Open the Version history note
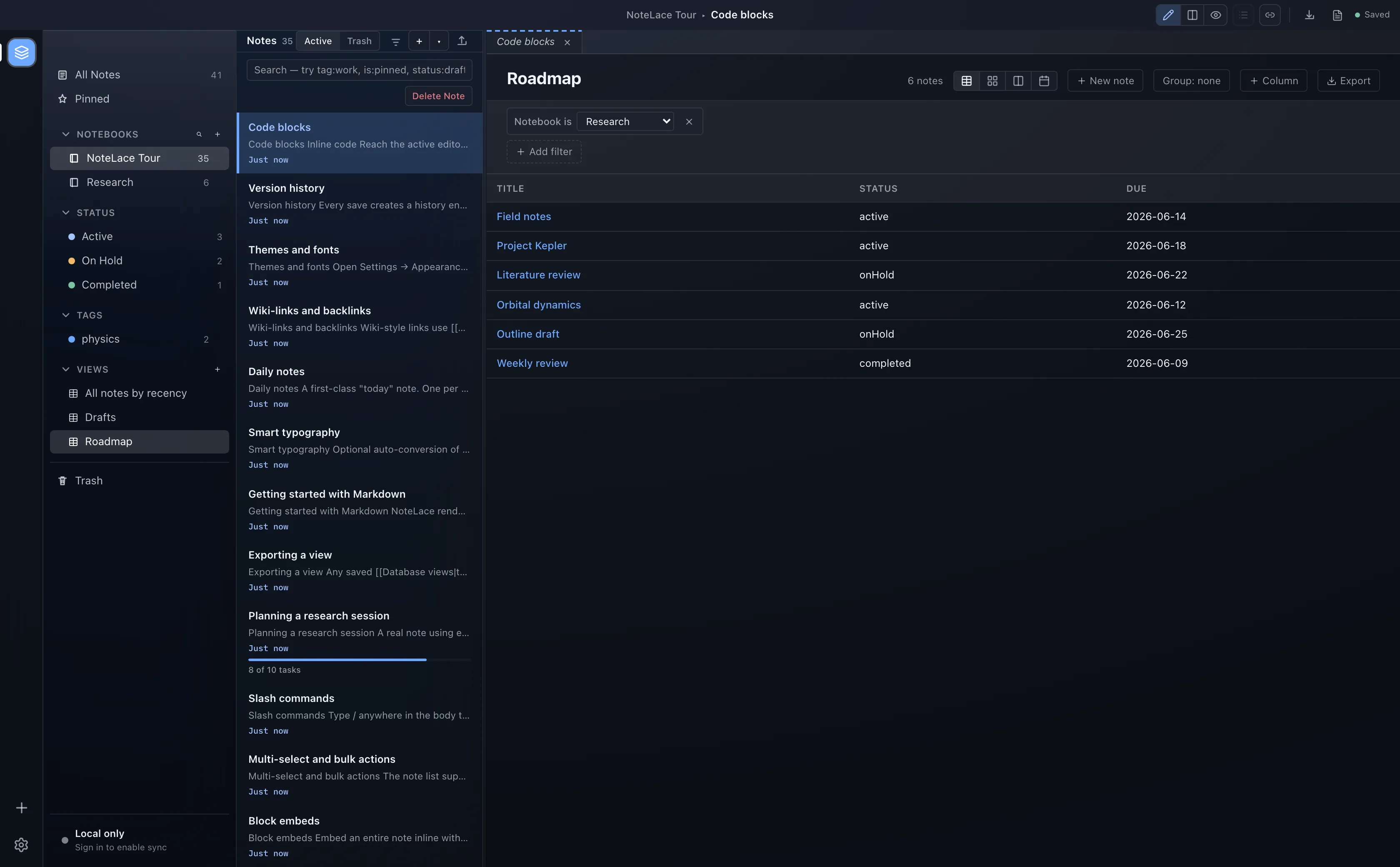This screenshot has height=867, width=1400. point(359,204)
